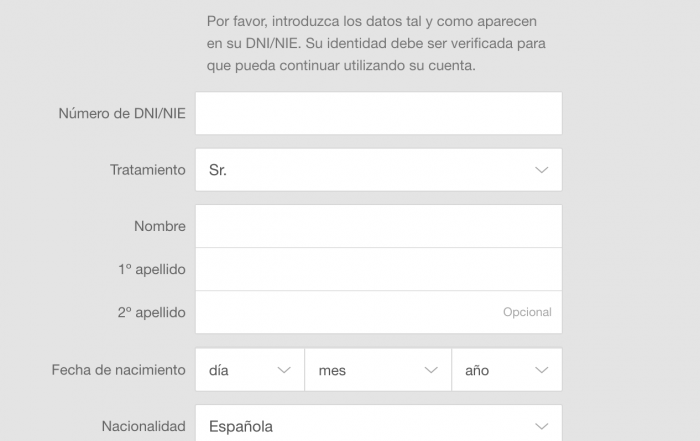Click the optional 2º apellido field
Image resolution: width=700 pixels, height=441 pixels.
tap(350, 312)
